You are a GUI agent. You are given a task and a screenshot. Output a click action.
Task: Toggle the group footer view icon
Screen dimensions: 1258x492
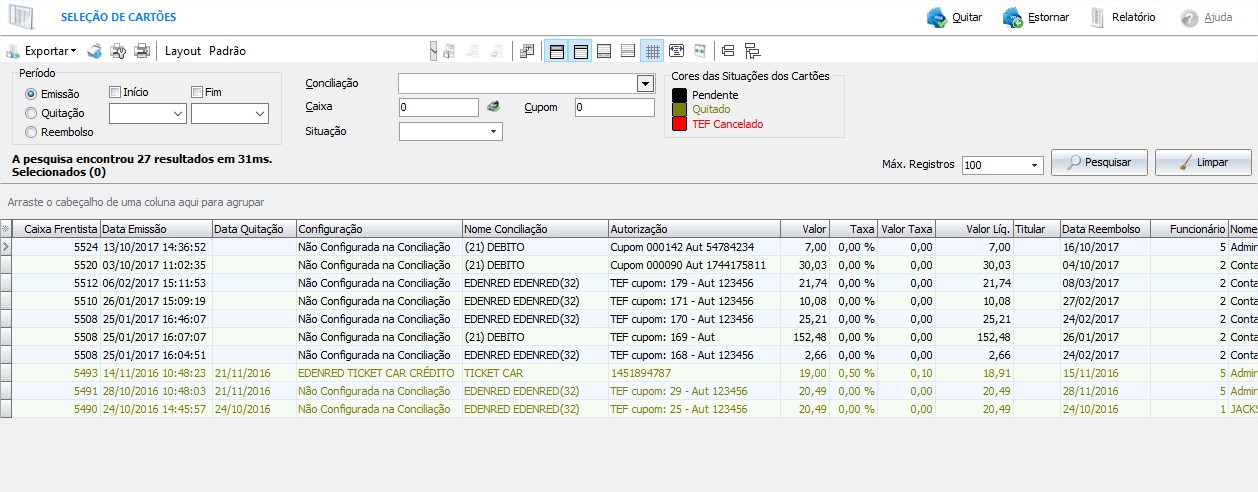(628, 50)
